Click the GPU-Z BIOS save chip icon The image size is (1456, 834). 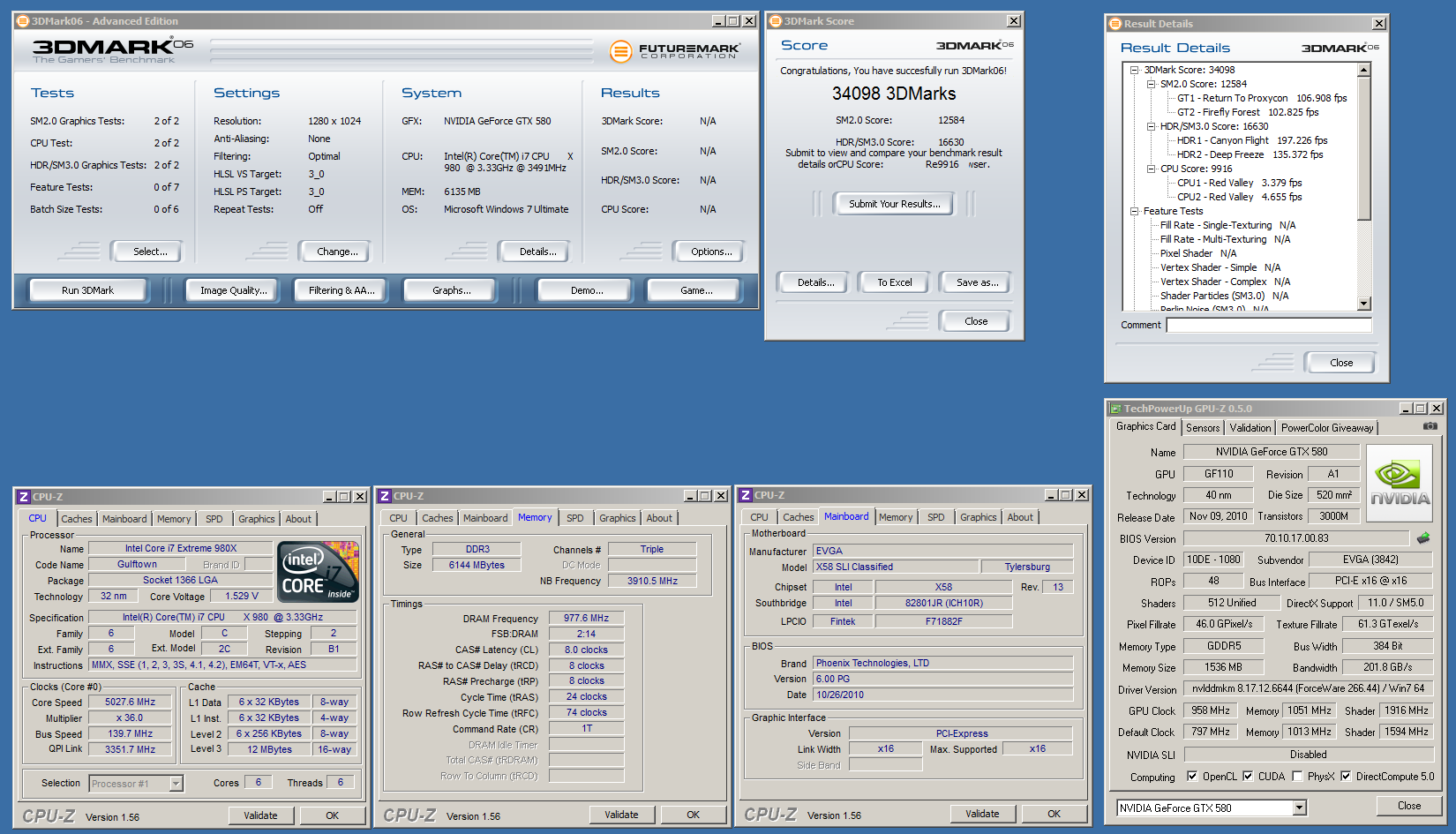coord(1423,537)
